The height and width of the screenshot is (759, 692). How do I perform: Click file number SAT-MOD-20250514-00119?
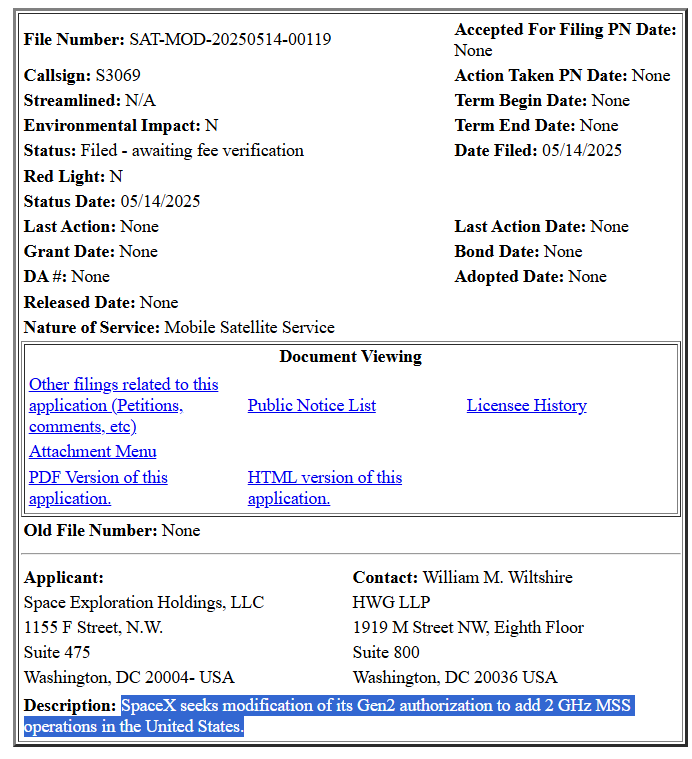[230, 39]
